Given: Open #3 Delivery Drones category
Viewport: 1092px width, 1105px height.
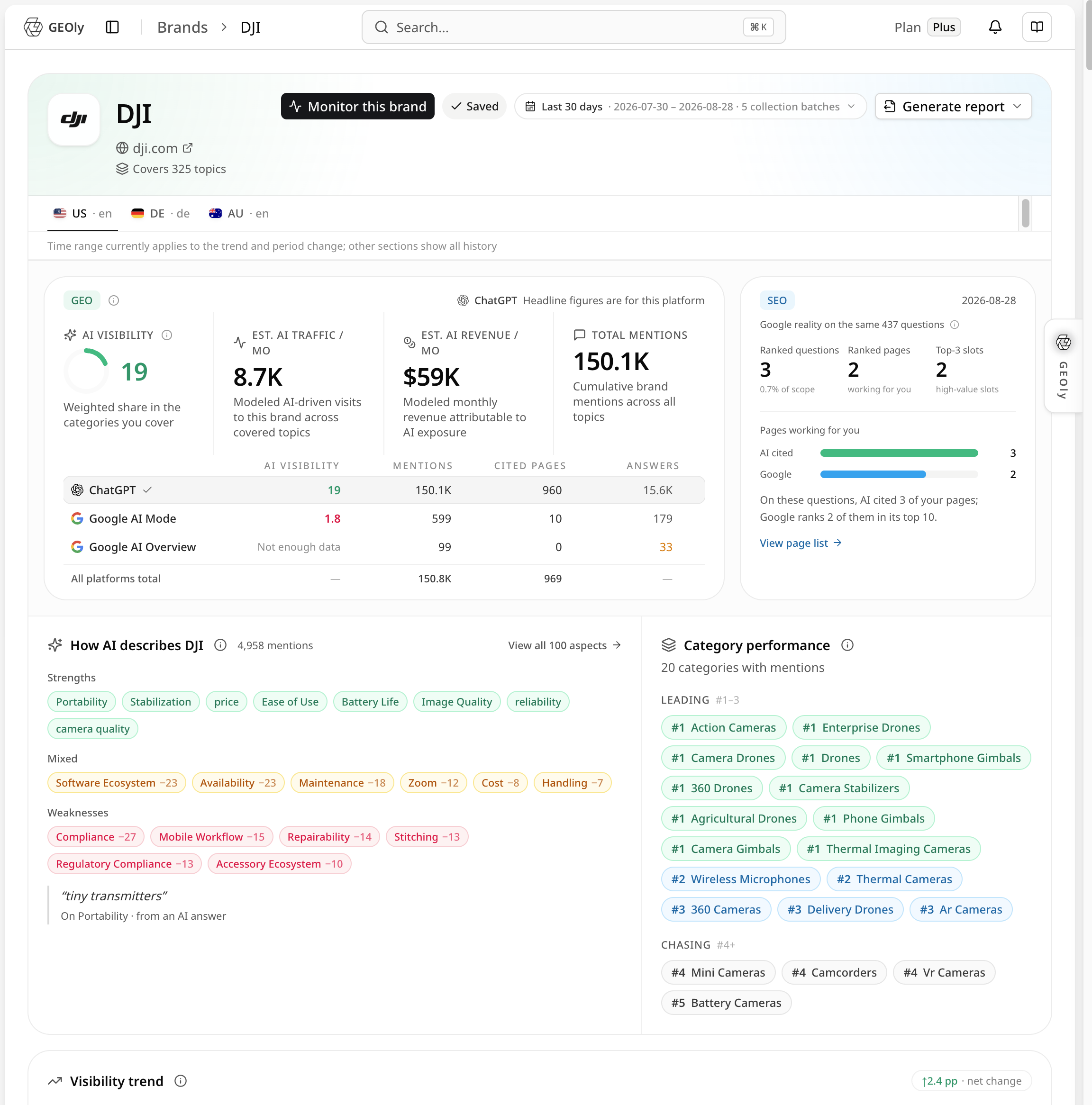Looking at the screenshot, I should tap(840, 909).
